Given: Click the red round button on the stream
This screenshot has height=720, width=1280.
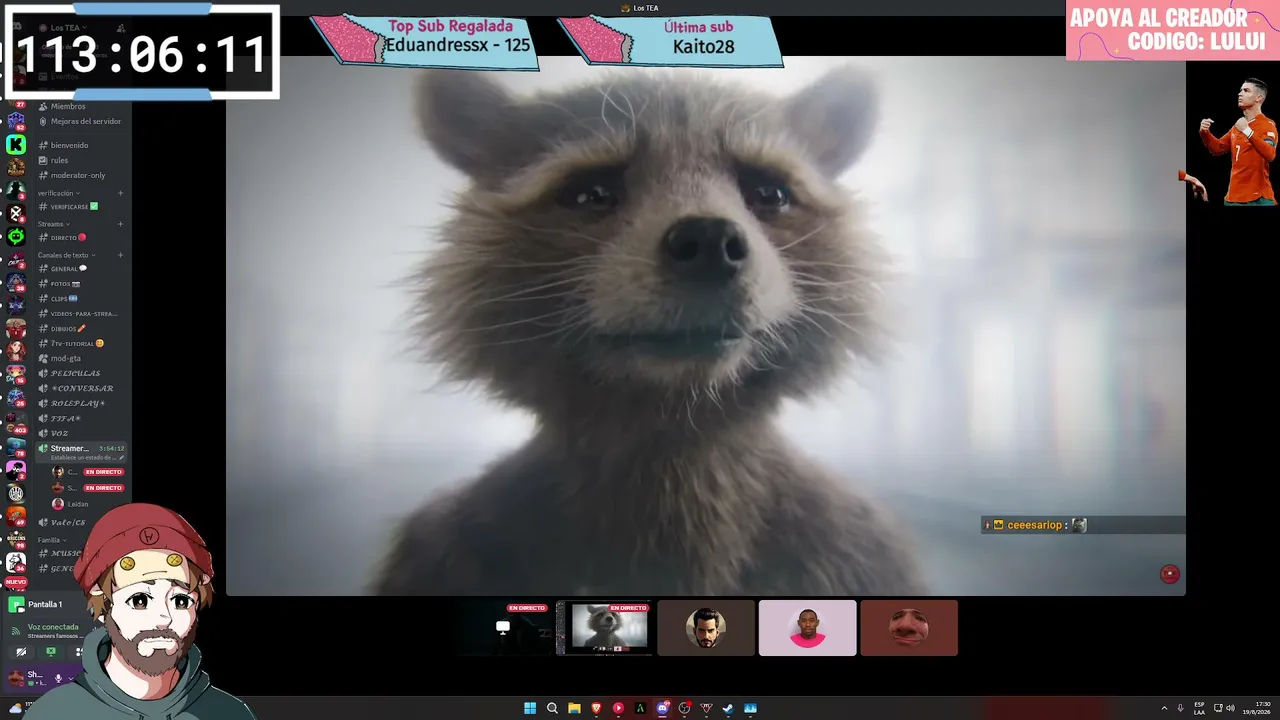Looking at the screenshot, I should click(x=1170, y=574).
